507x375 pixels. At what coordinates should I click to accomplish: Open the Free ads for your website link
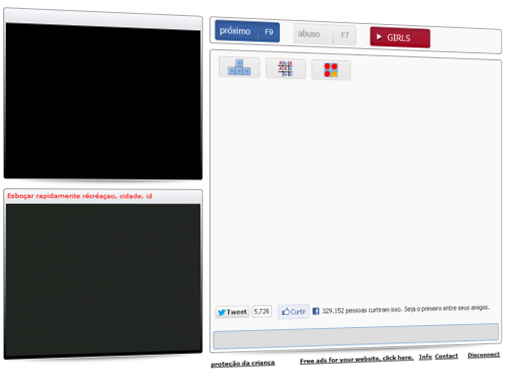(x=357, y=360)
